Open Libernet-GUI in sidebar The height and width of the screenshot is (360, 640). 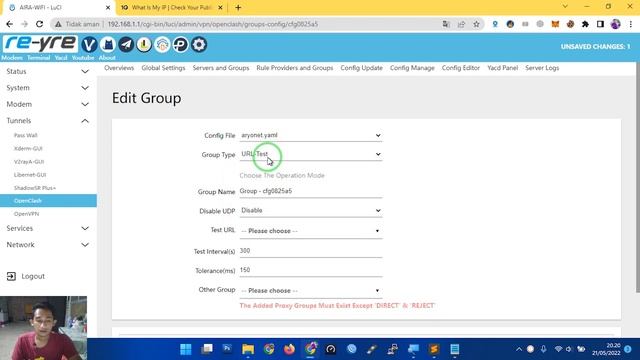(30, 175)
